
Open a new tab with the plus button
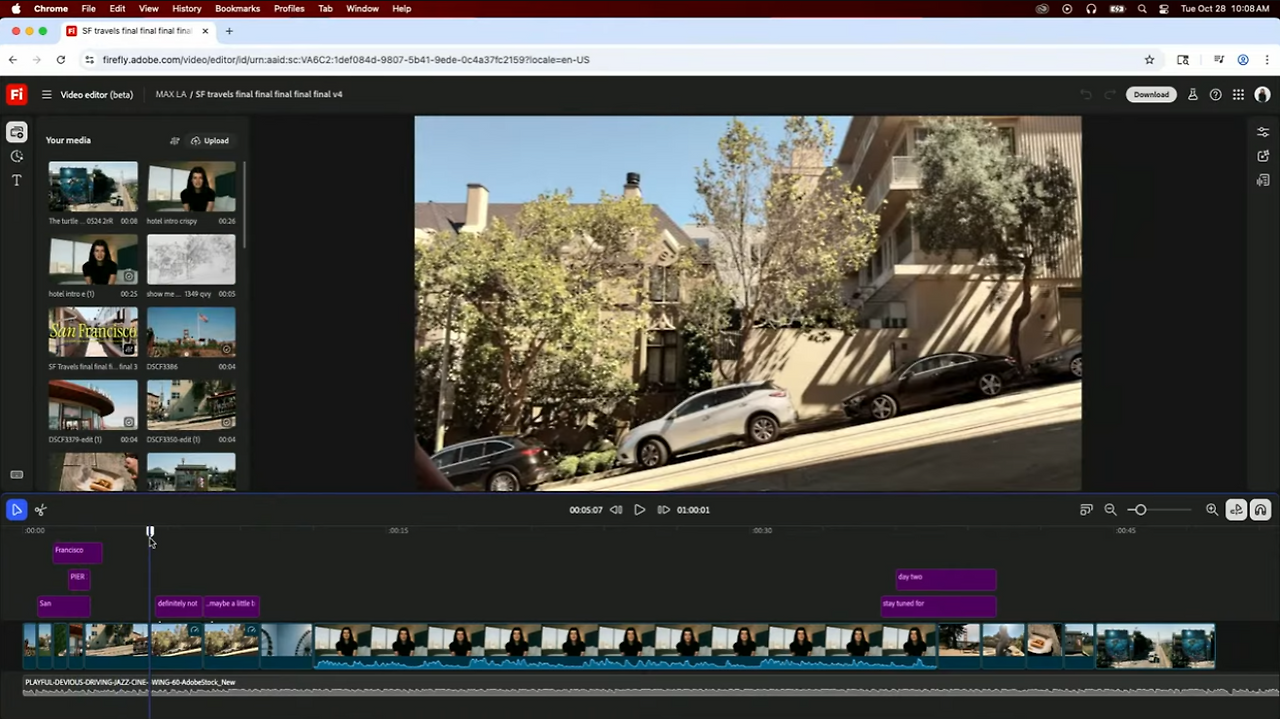pyautogui.click(x=229, y=31)
